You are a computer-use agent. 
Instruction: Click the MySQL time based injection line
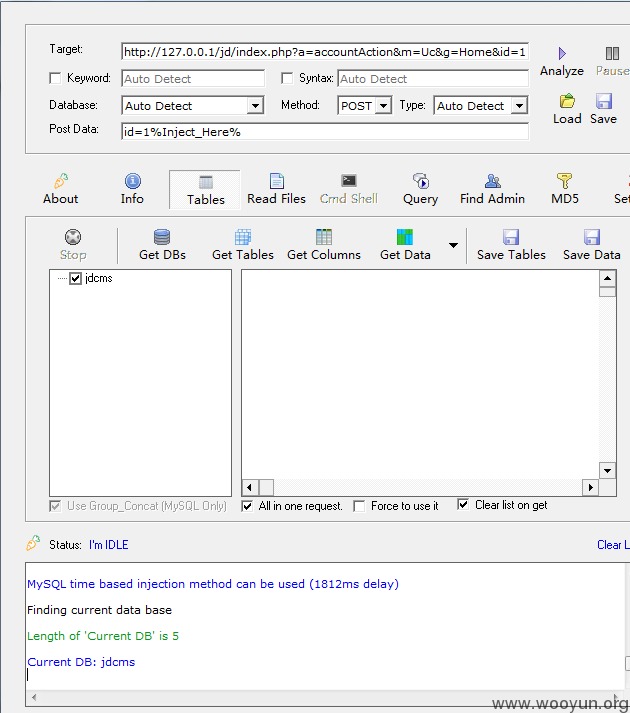point(213,584)
